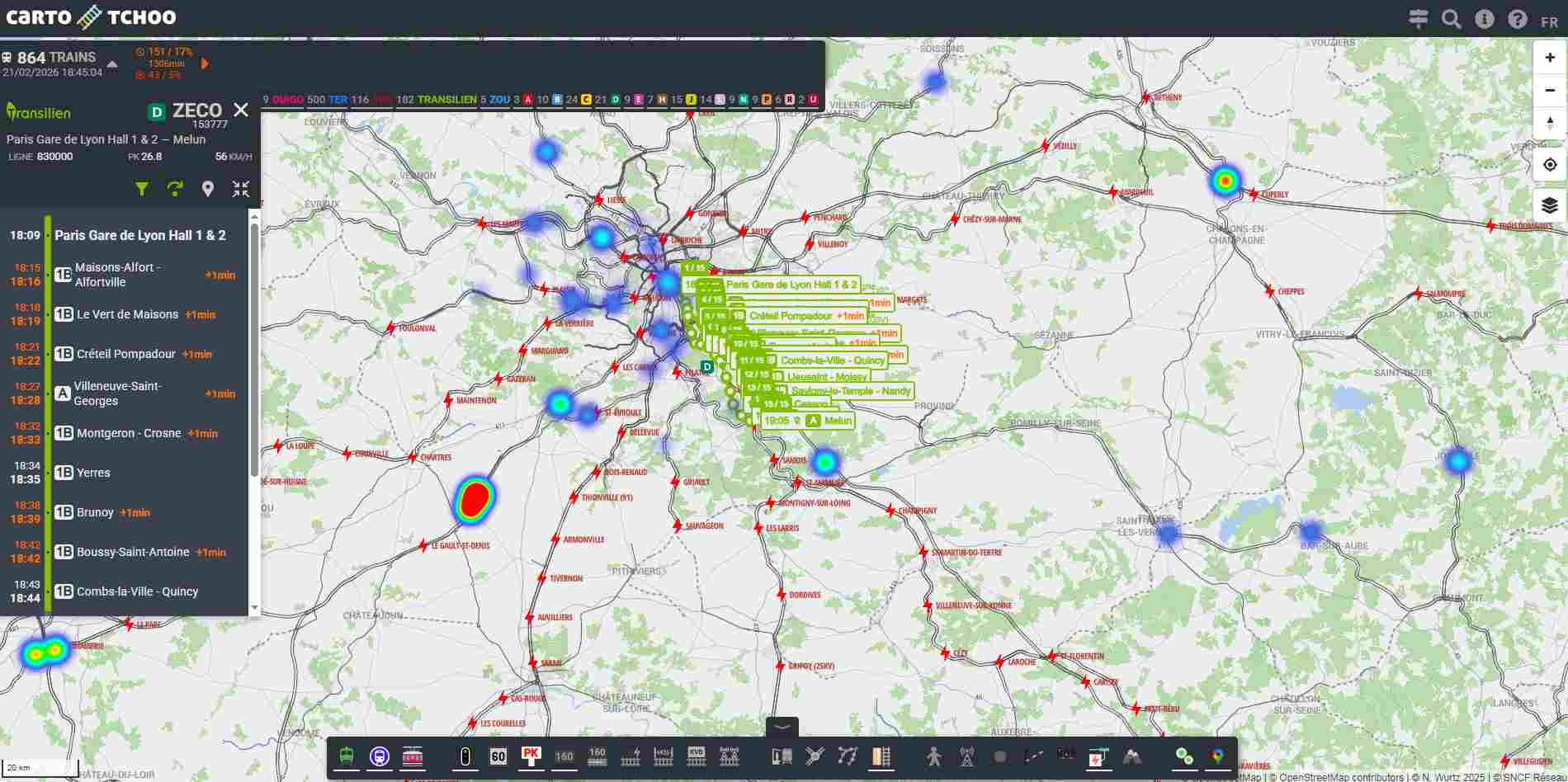The height and width of the screenshot is (782, 1568).
Task: Click the green funnel filter icon
Action: (x=142, y=189)
